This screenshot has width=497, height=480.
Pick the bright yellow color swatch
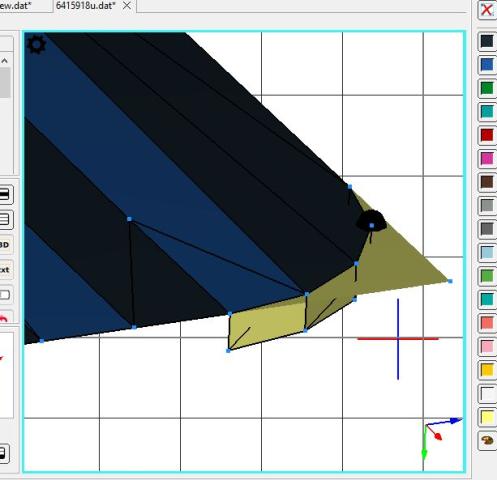487,417
